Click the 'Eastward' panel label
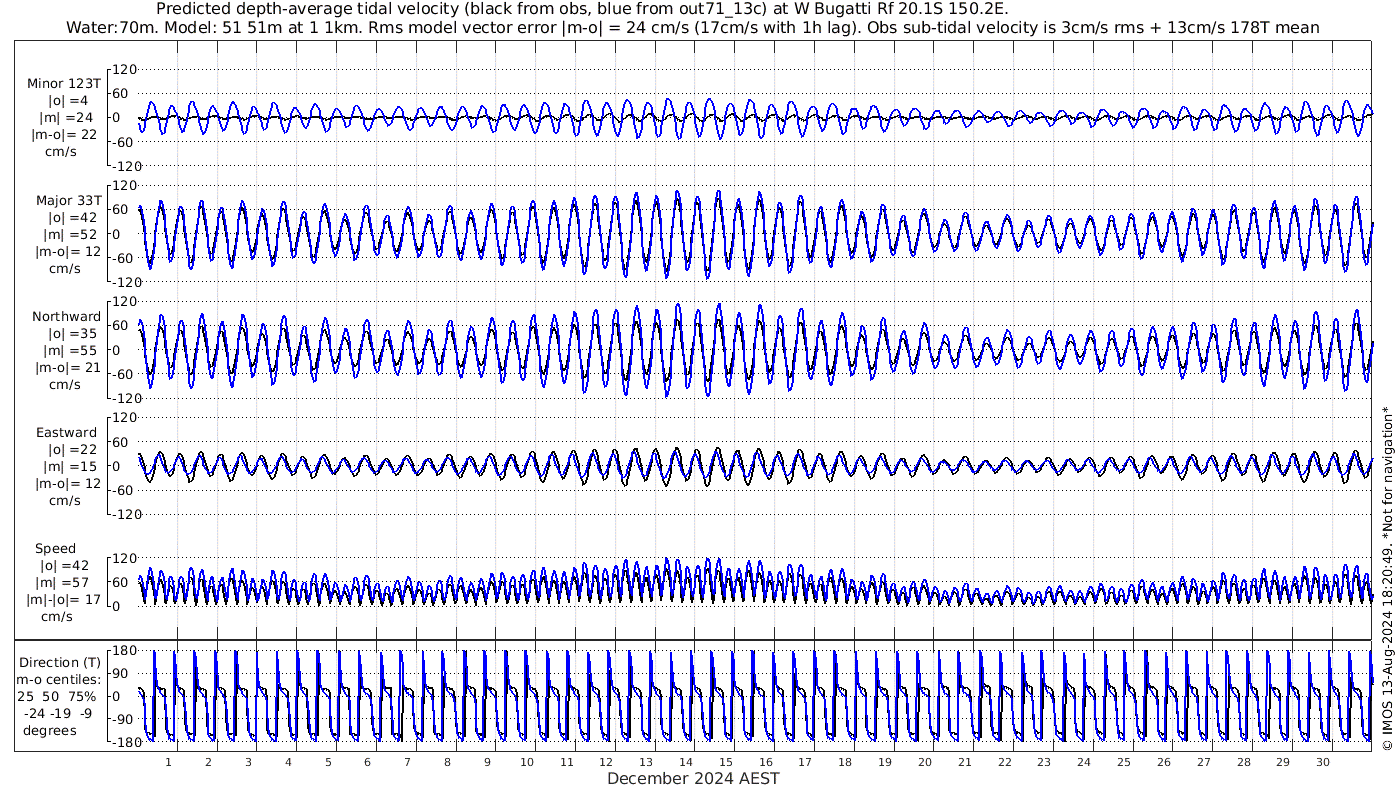1400x800 pixels. point(66,433)
